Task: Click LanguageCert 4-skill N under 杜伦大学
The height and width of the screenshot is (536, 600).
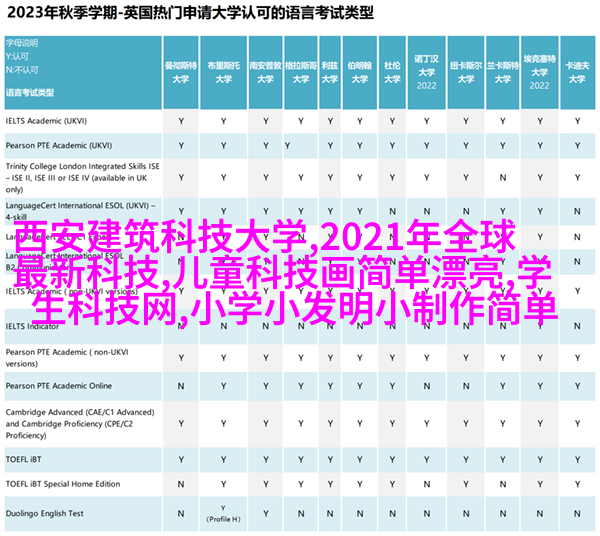Action: click(x=392, y=211)
